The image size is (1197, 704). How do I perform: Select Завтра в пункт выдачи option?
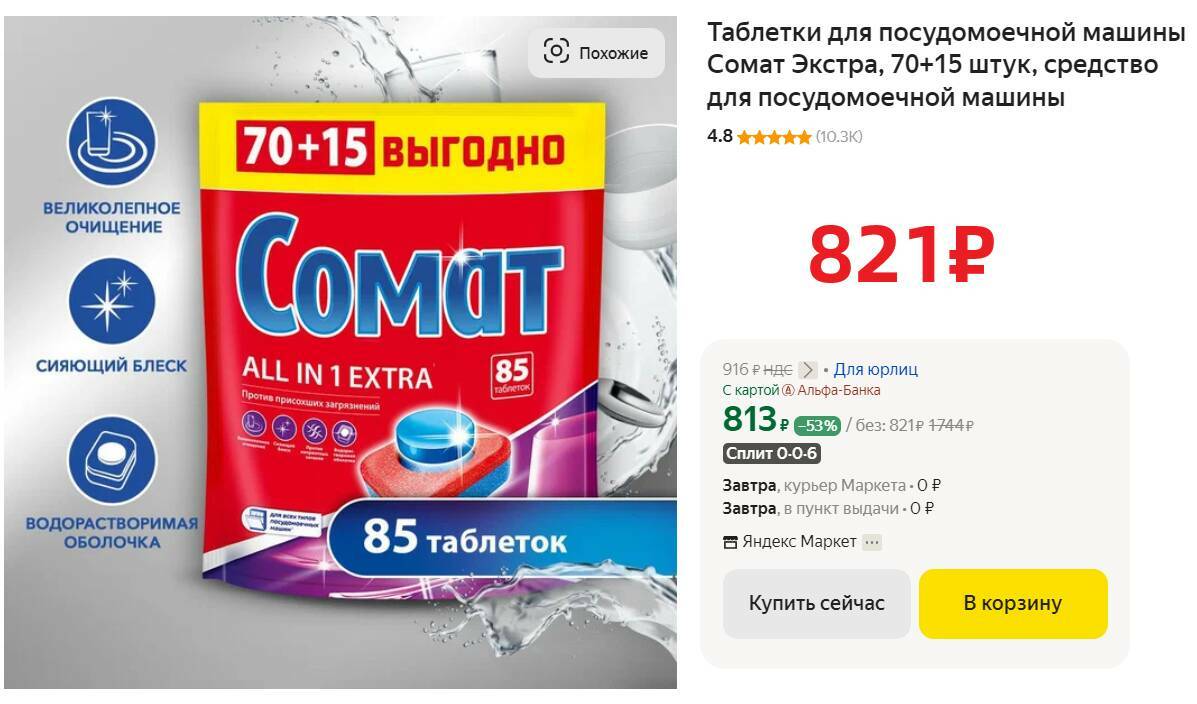(828, 509)
